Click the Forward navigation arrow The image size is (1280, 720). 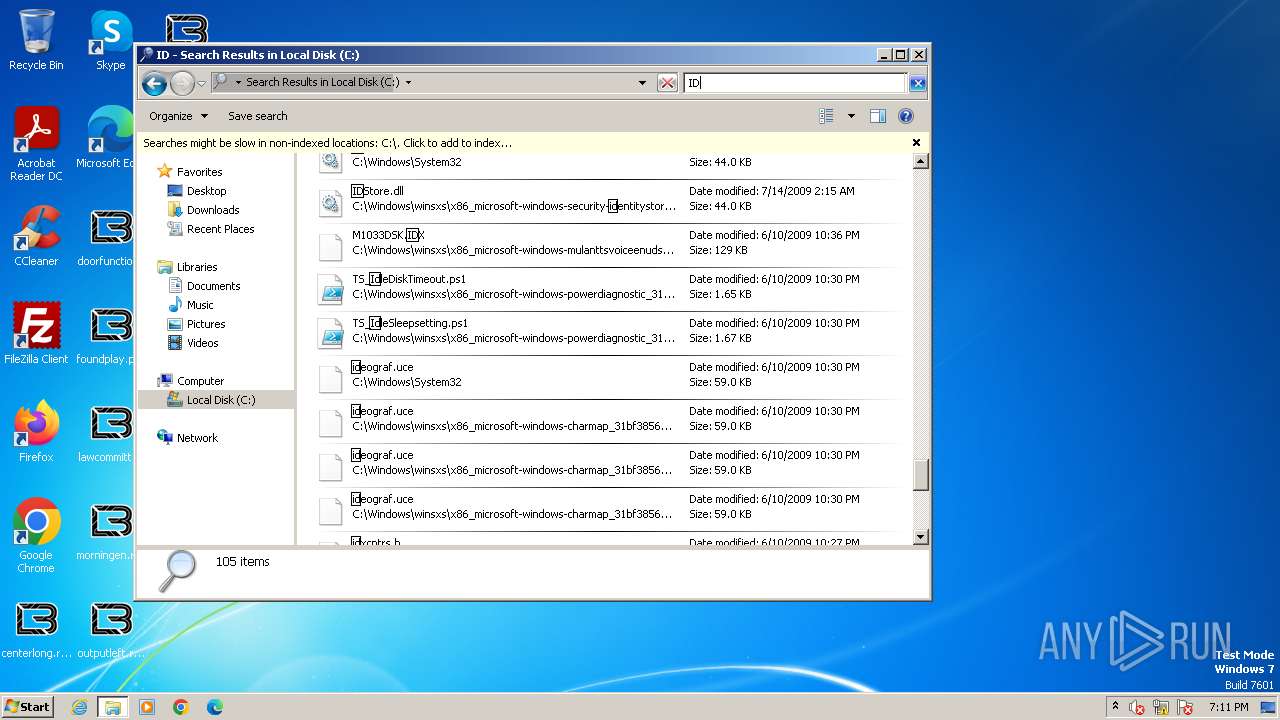(x=182, y=83)
